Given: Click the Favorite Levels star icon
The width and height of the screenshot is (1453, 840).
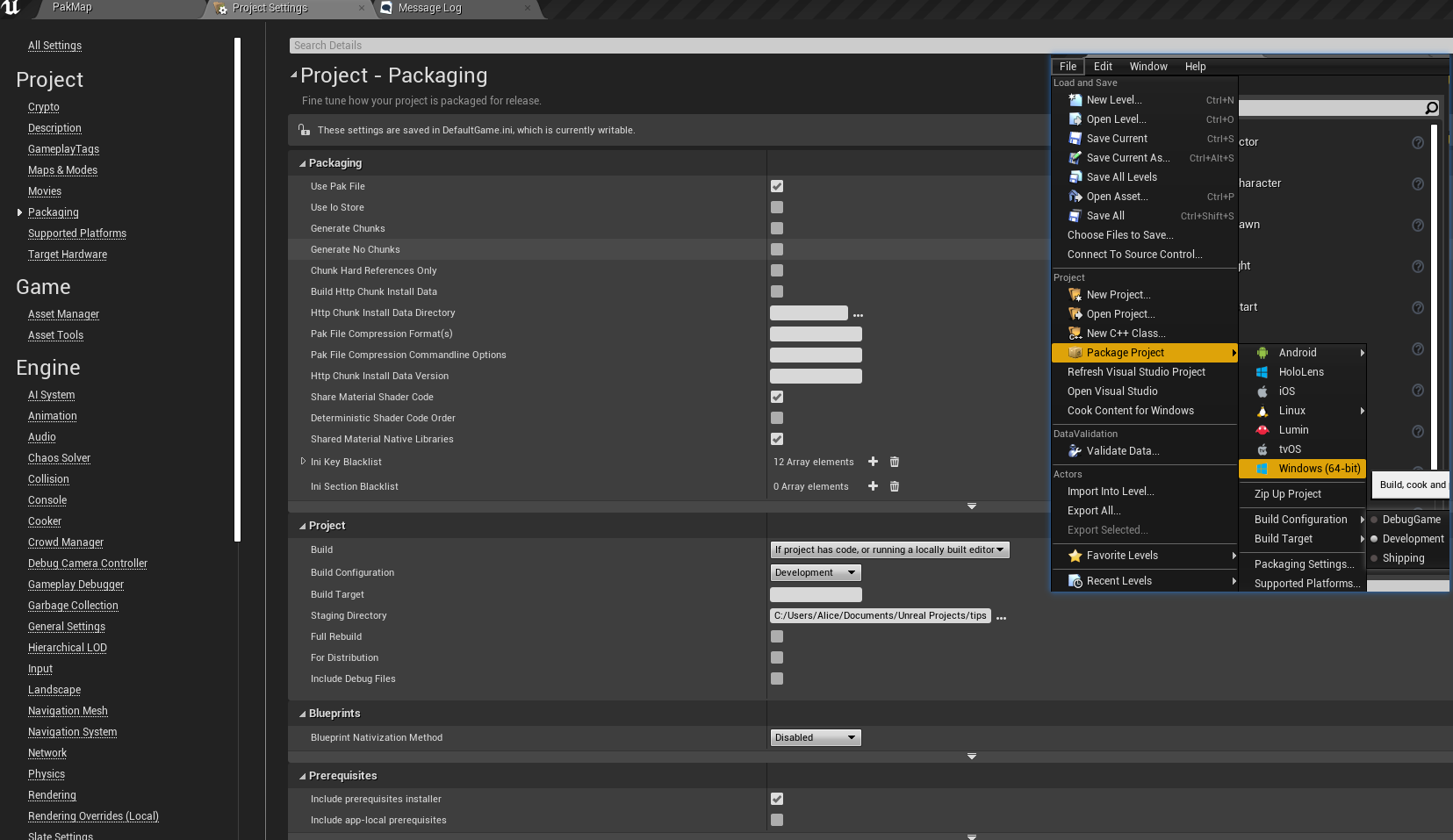Looking at the screenshot, I should pyautogui.click(x=1075, y=556).
